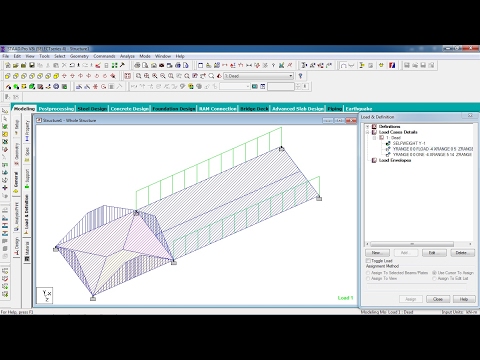
Task: Click the Dimension tool icon
Action: [249, 65]
